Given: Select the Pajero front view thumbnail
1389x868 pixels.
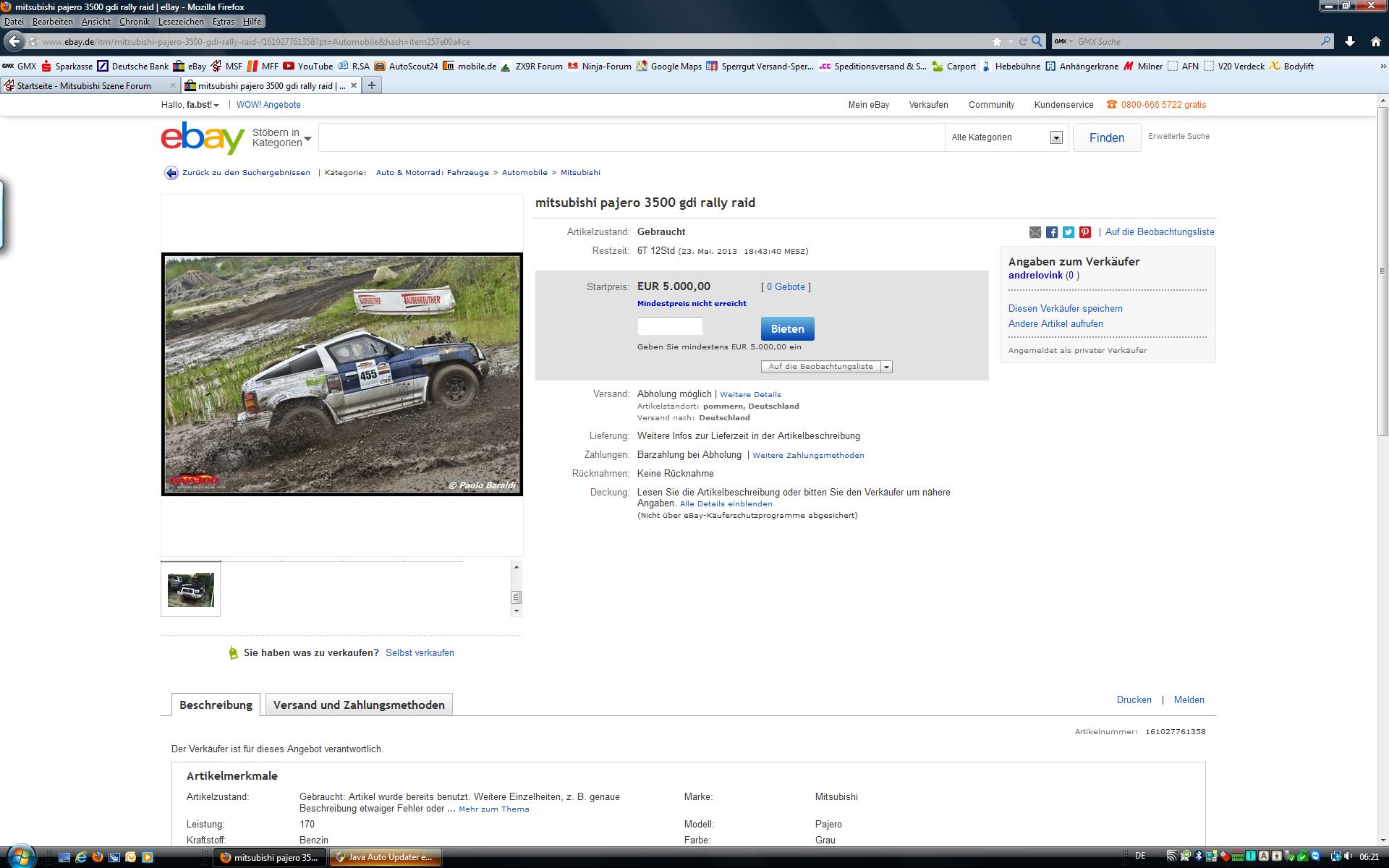Looking at the screenshot, I should [x=191, y=590].
